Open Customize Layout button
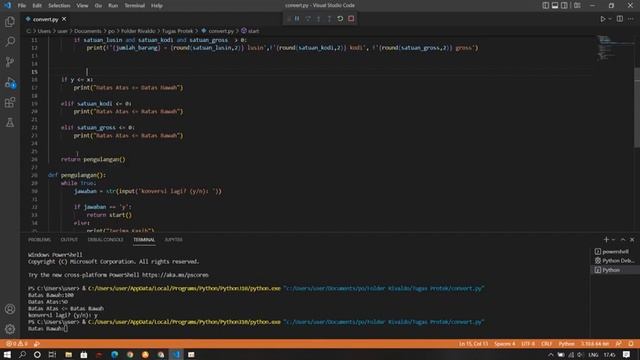Image resolution: width=640 pixels, height=360 pixels. point(577,5)
